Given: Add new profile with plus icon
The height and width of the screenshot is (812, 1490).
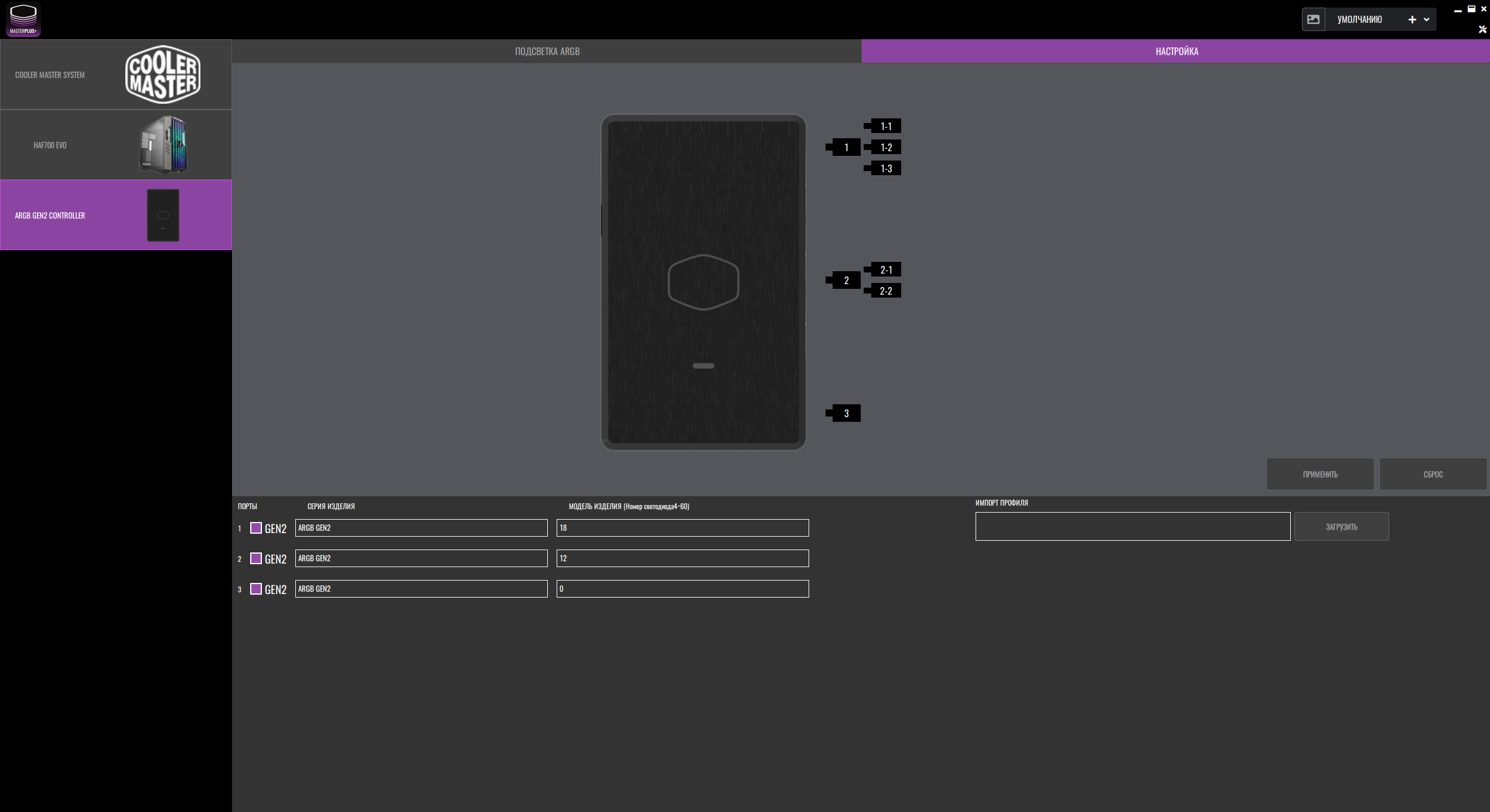Looking at the screenshot, I should pos(1412,19).
